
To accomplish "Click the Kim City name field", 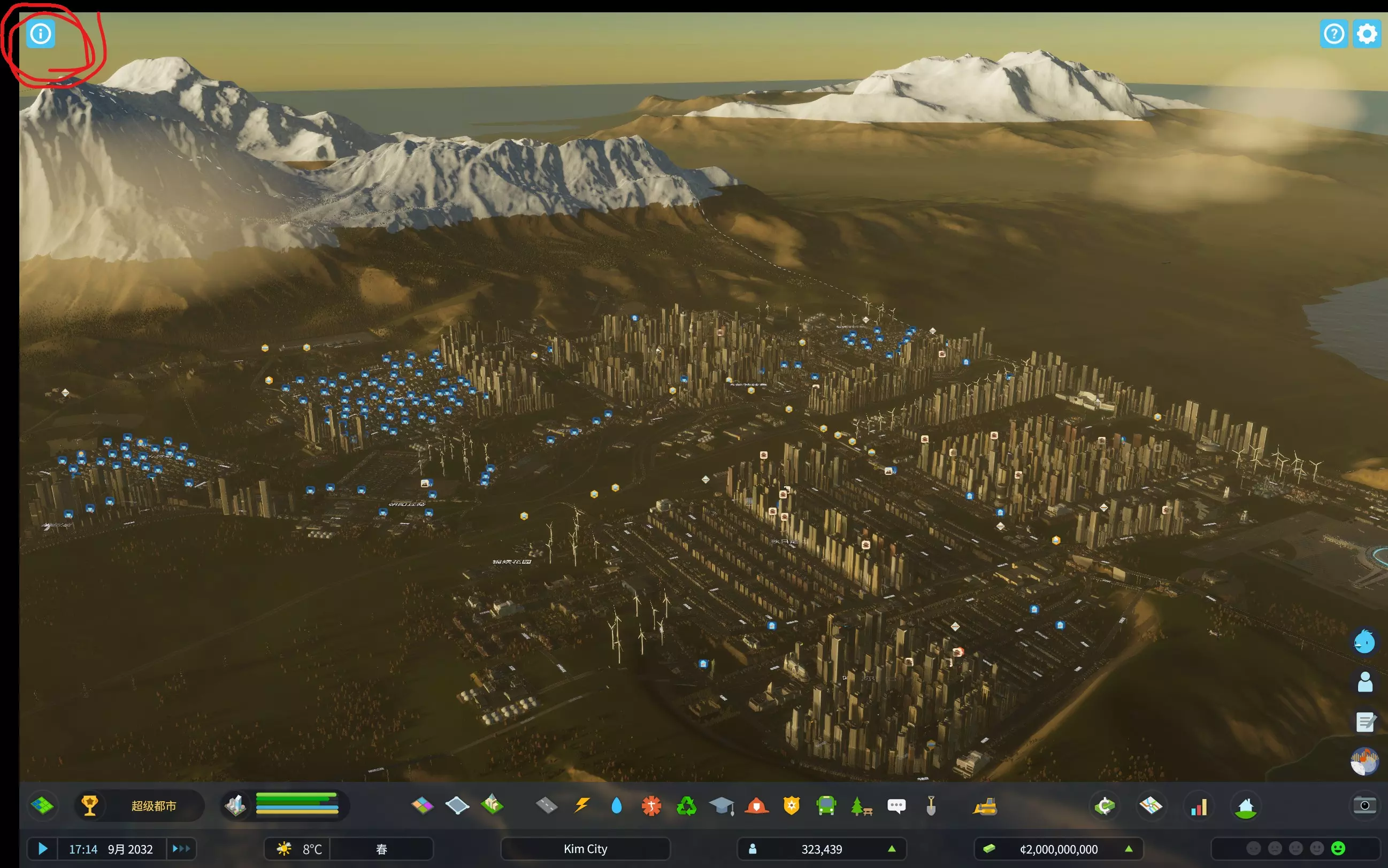I will click(x=585, y=849).
